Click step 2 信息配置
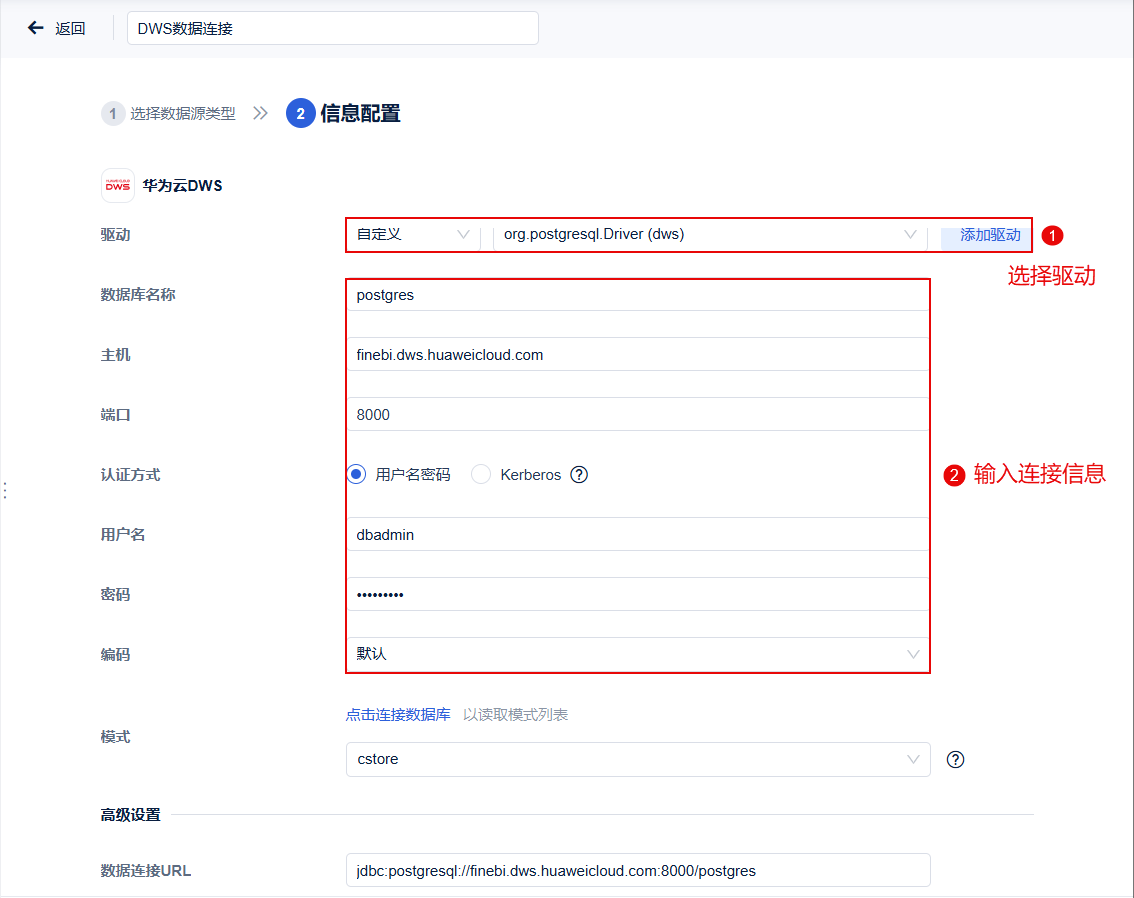Viewport: 1134px width, 898px height. pyautogui.click(x=344, y=114)
